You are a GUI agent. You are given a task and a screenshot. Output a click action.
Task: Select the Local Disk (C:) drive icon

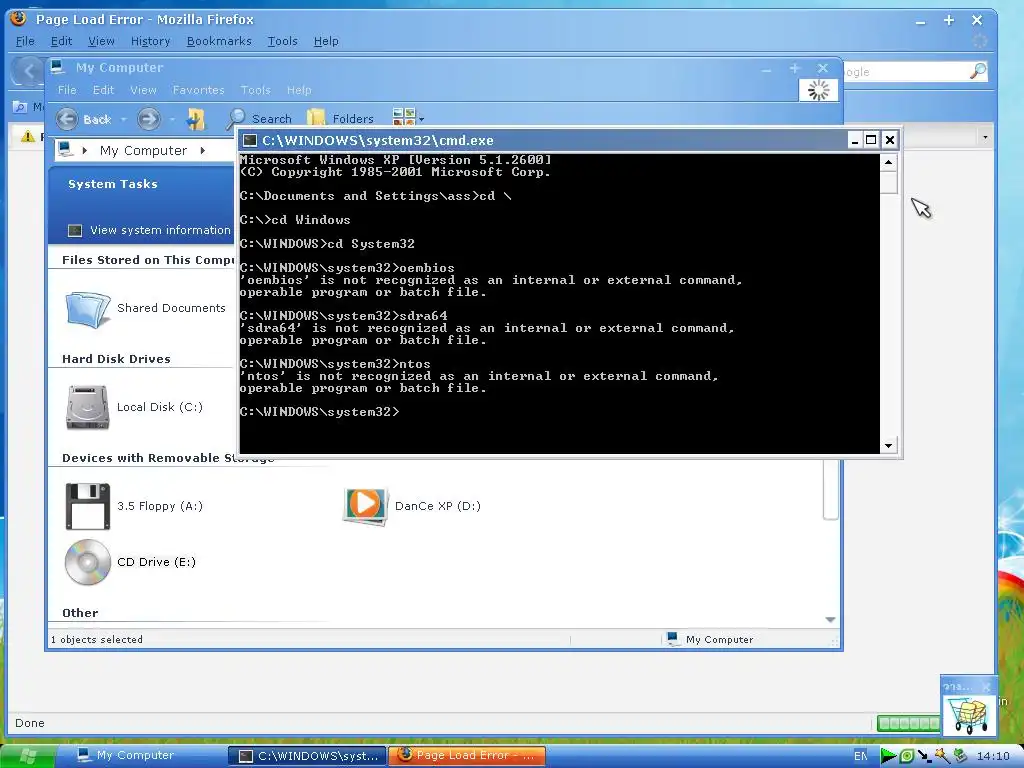pos(87,408)
